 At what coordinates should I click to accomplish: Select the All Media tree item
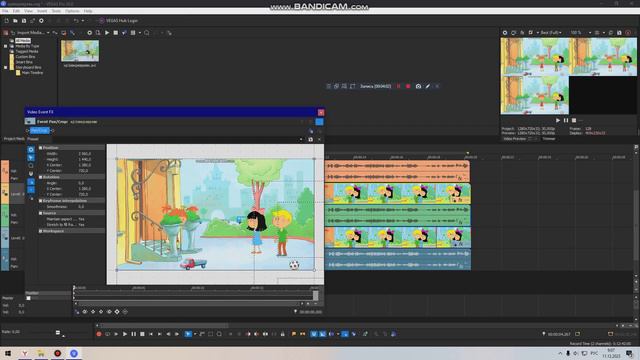click(23, 41)
